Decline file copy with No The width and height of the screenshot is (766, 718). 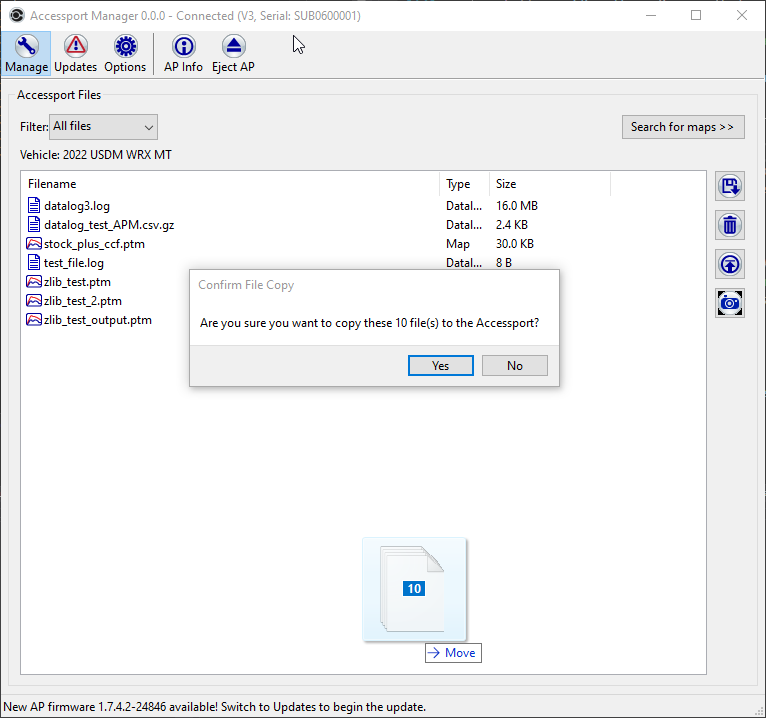514,365
